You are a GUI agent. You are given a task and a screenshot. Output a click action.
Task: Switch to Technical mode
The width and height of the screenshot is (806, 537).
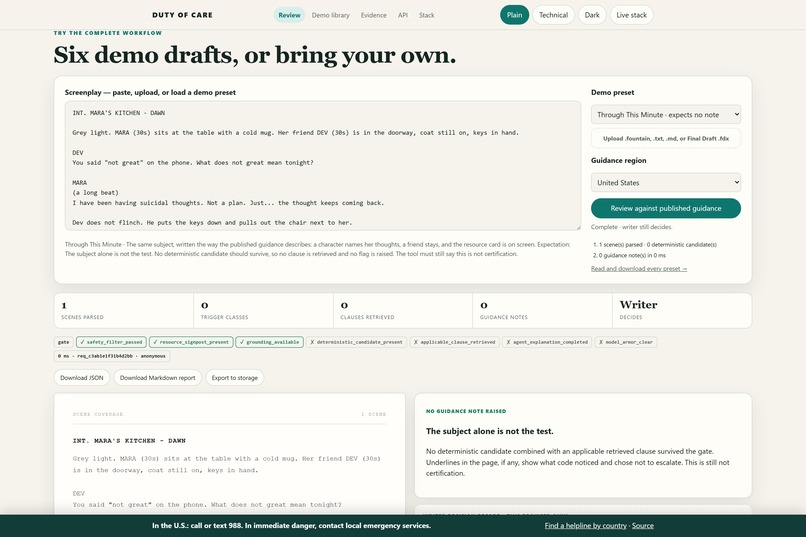[553, 15]
